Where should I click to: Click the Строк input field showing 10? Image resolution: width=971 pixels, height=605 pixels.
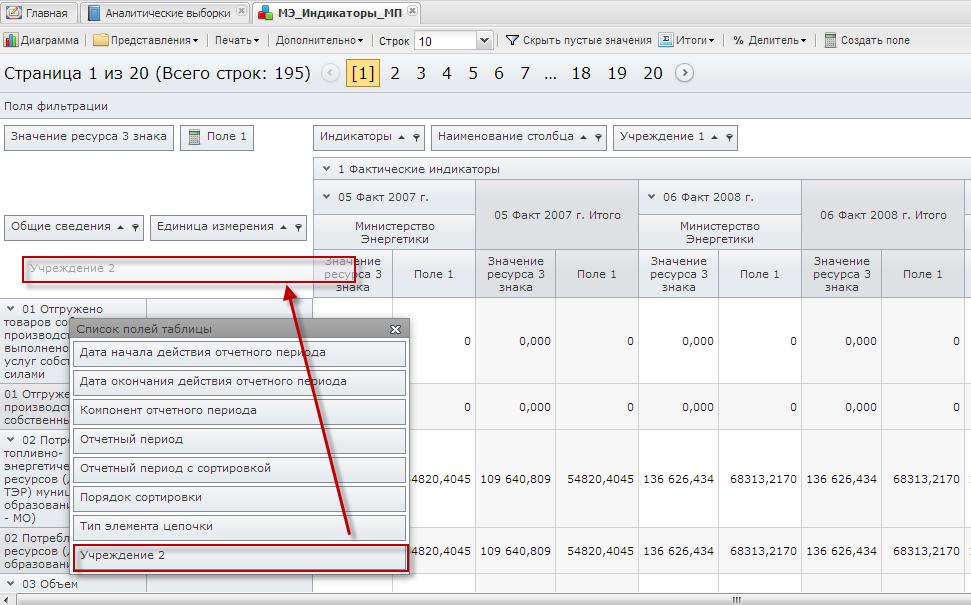446,41
